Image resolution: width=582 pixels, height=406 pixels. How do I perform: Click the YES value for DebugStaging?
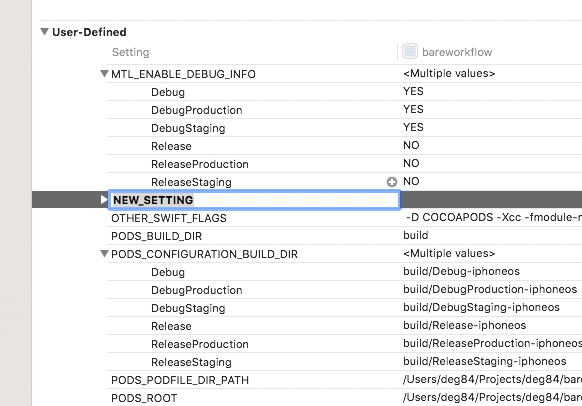pos(413,127)
